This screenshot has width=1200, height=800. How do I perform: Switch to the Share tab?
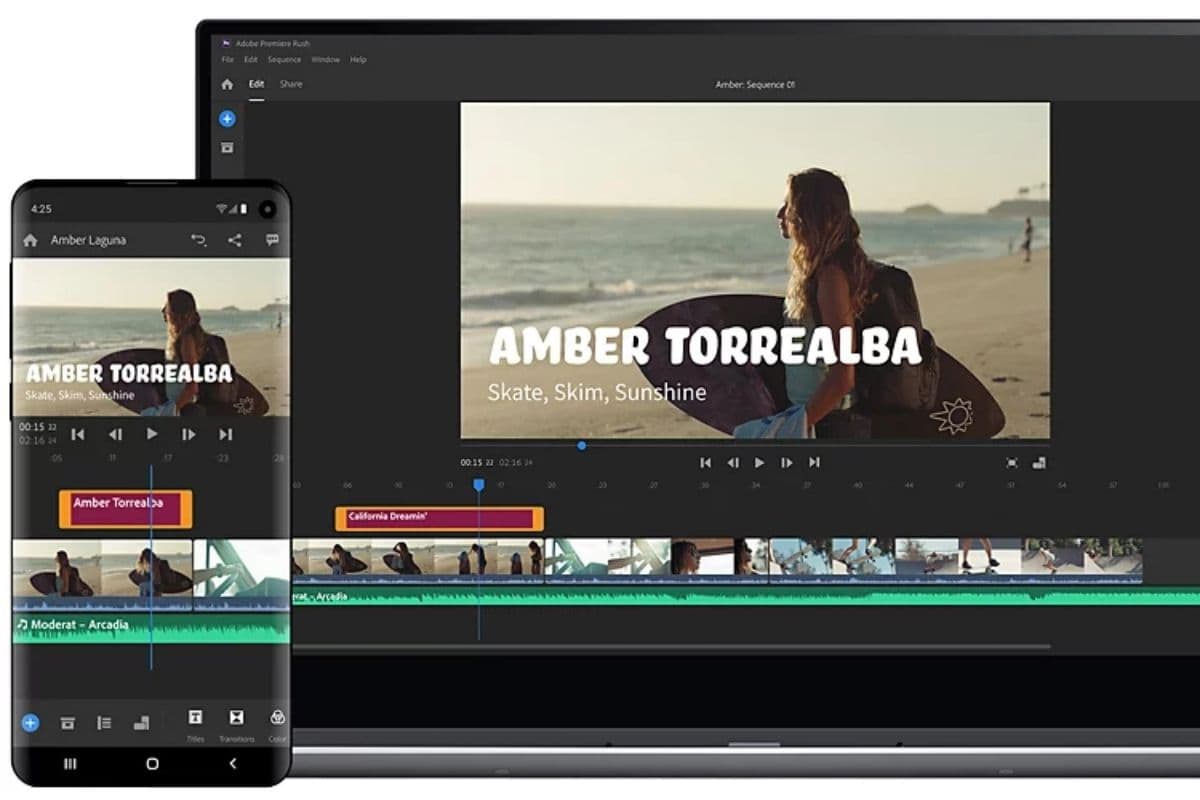tap(291, 84)
